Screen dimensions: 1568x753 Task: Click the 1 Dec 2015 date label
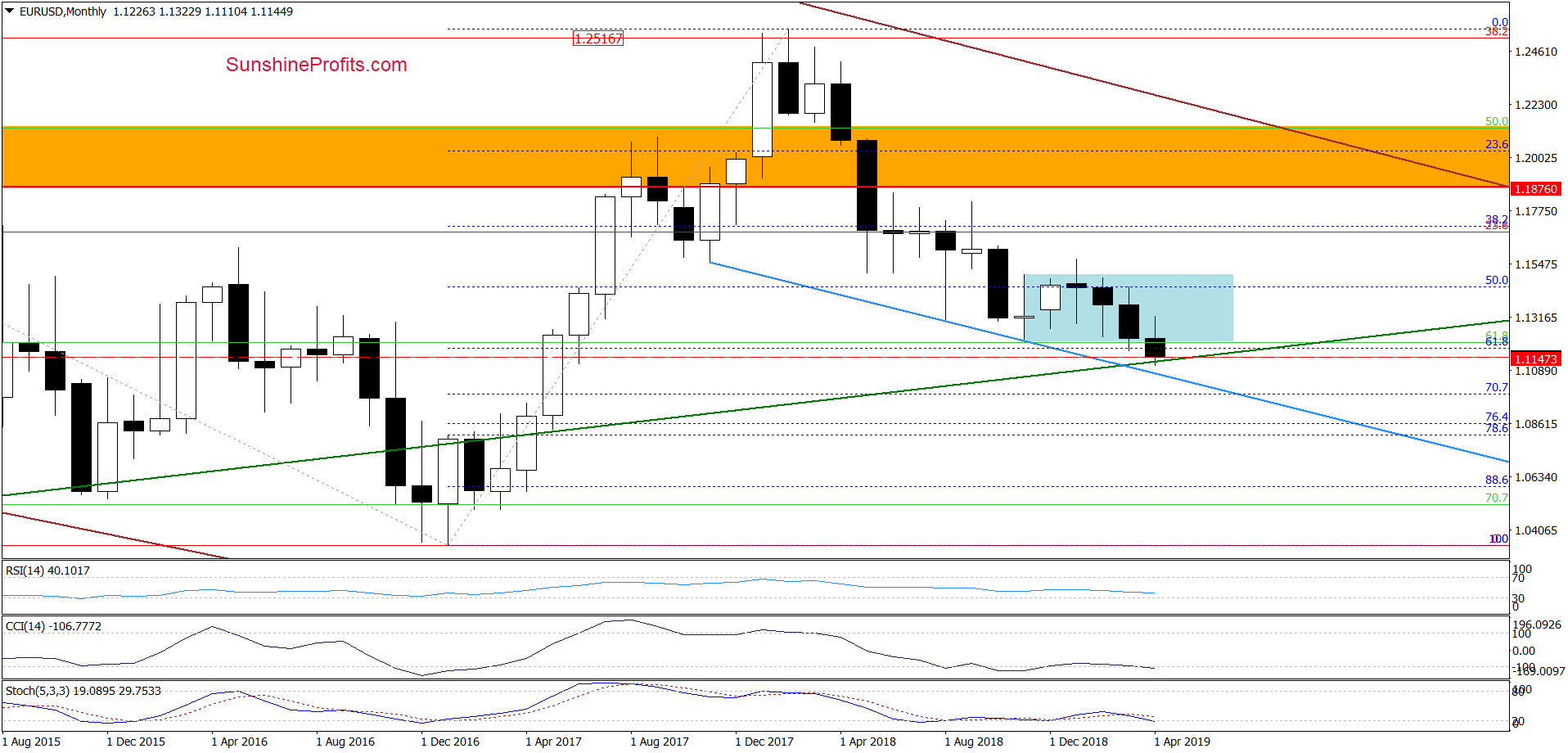tap(136, 742)
